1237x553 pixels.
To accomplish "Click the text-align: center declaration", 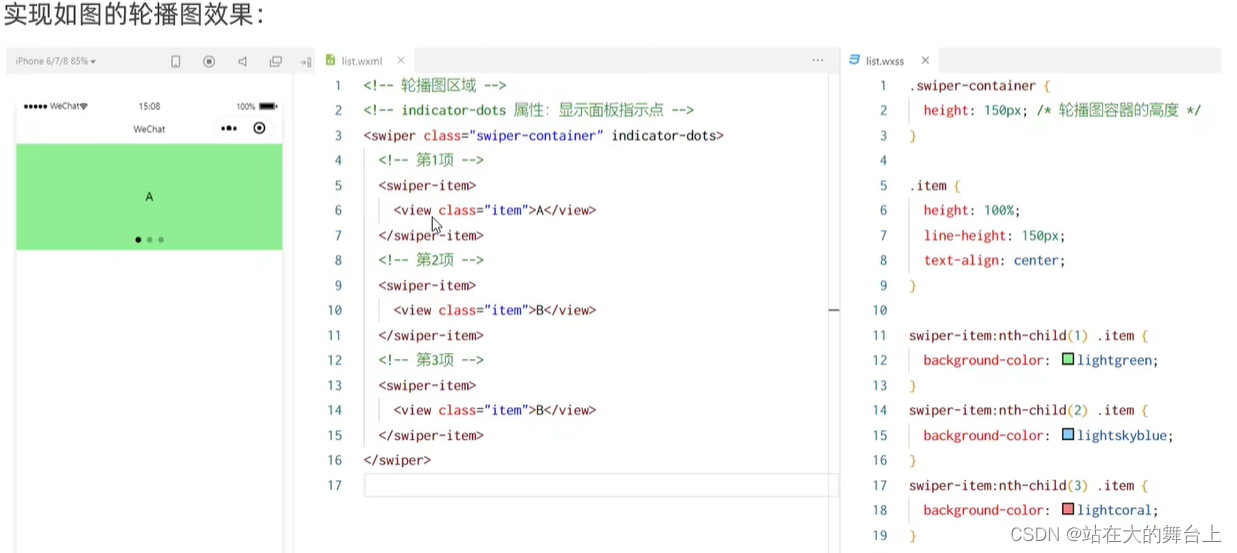I will [x=994, y=260].
